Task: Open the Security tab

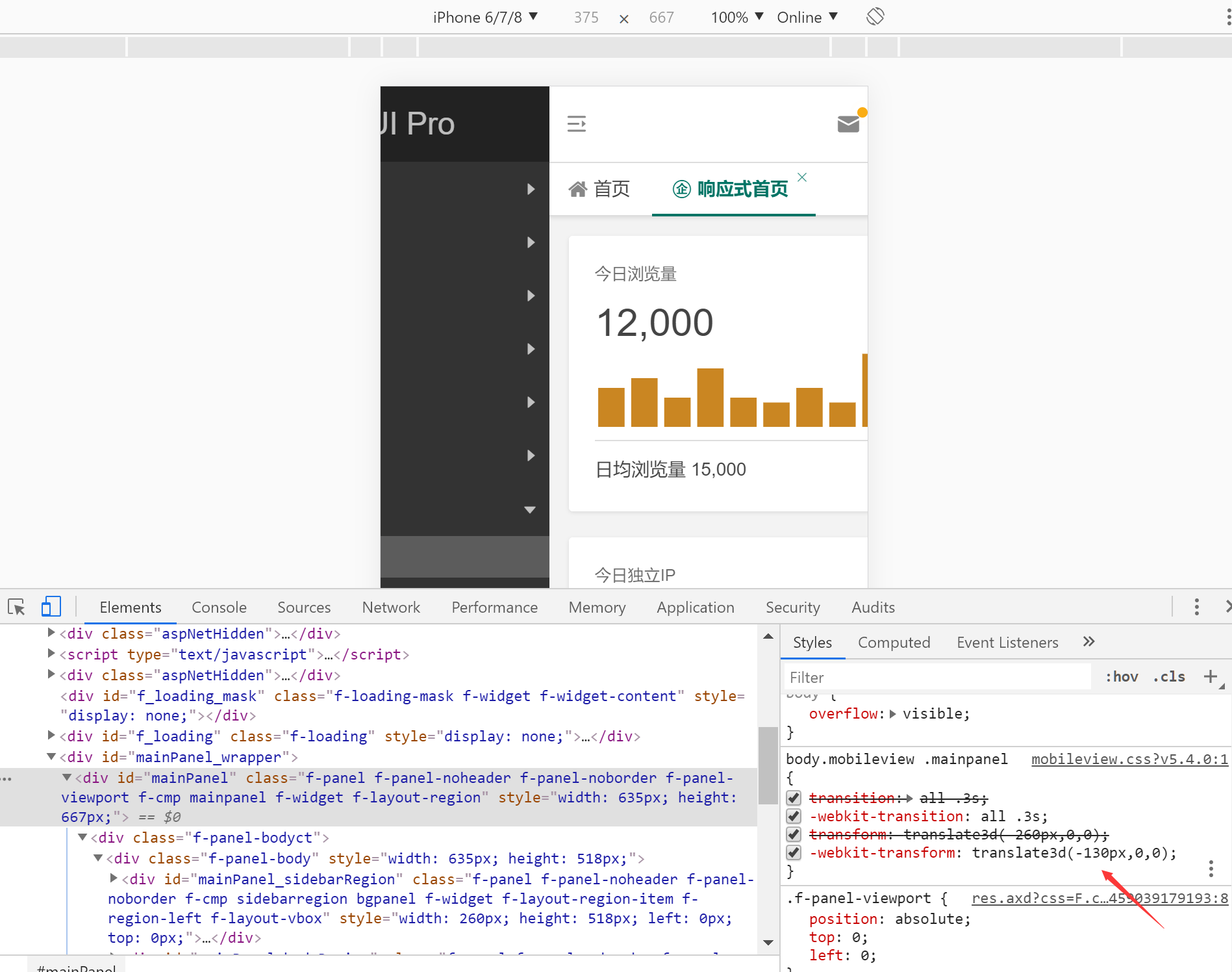Action: 792,607
